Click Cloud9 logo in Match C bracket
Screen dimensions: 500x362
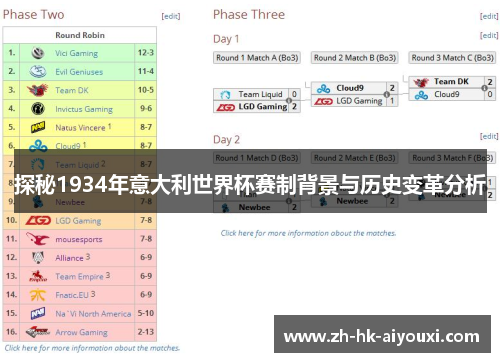point(421,95)
